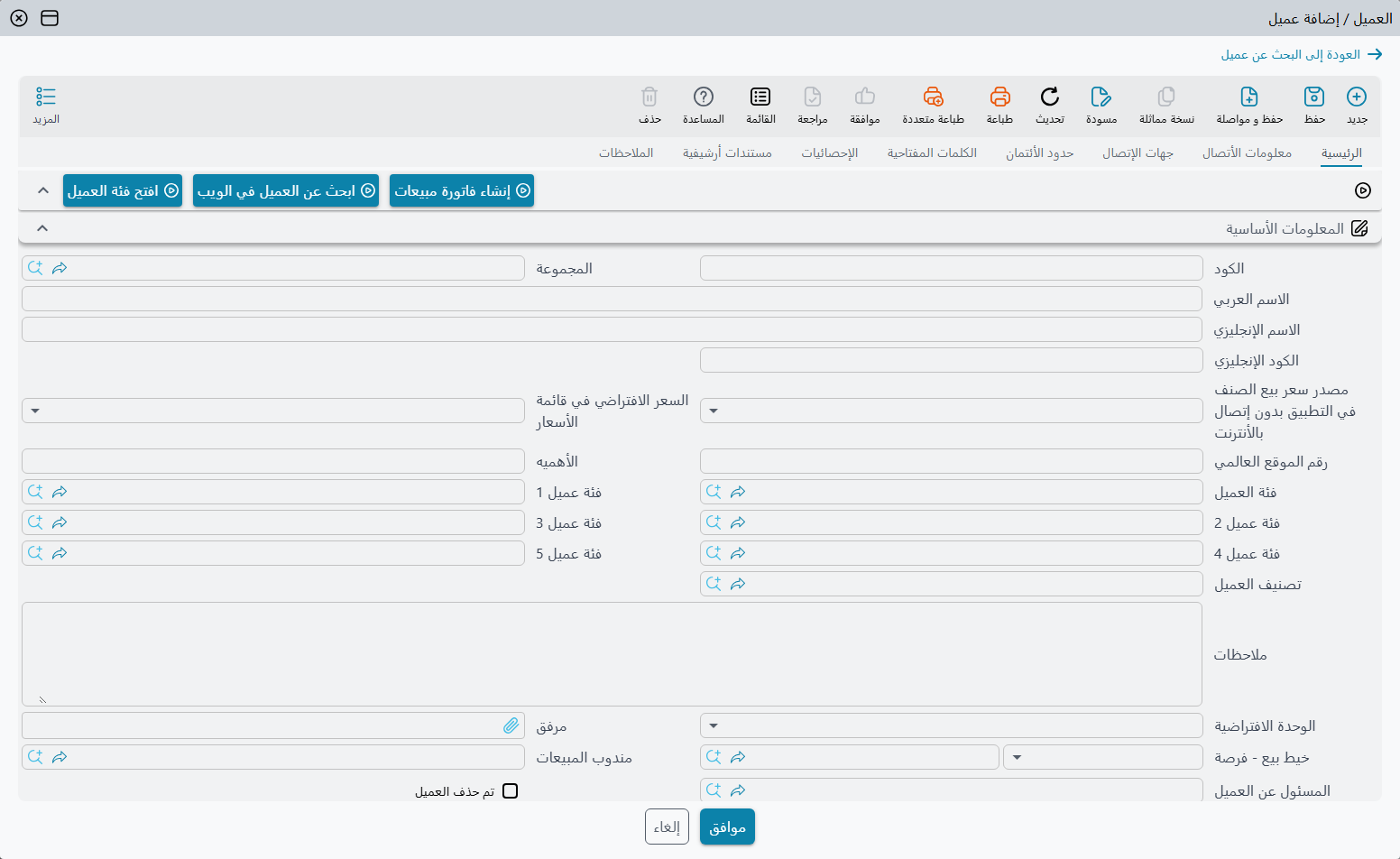Click the حذف (Delete) trash icon
This screenshot has width=1400, height=859.
[649, 97]
